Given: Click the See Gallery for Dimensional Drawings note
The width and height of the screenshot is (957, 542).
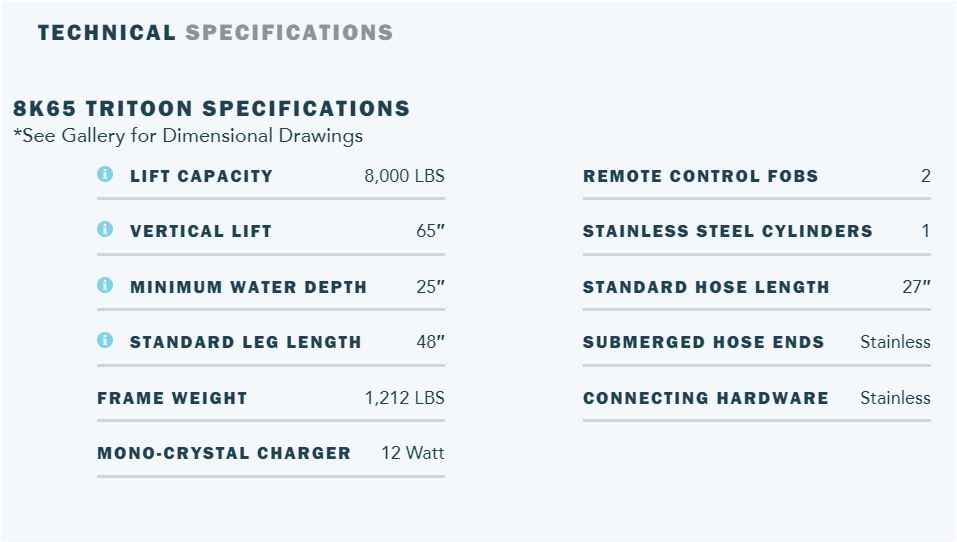Looking at the screenshot, I should [188, 136].
